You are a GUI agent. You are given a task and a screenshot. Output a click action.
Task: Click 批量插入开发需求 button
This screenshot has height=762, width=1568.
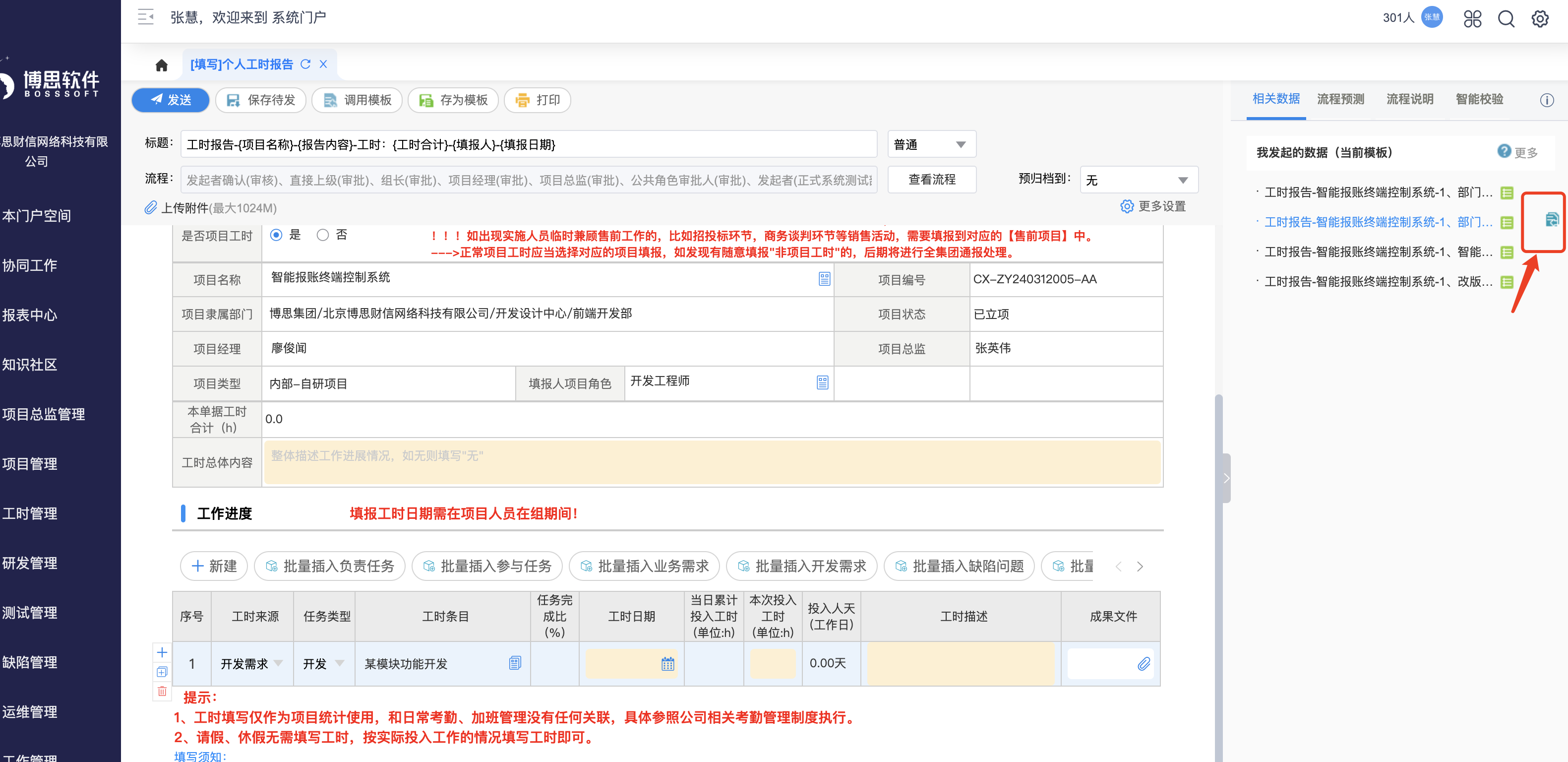(802, 567)
